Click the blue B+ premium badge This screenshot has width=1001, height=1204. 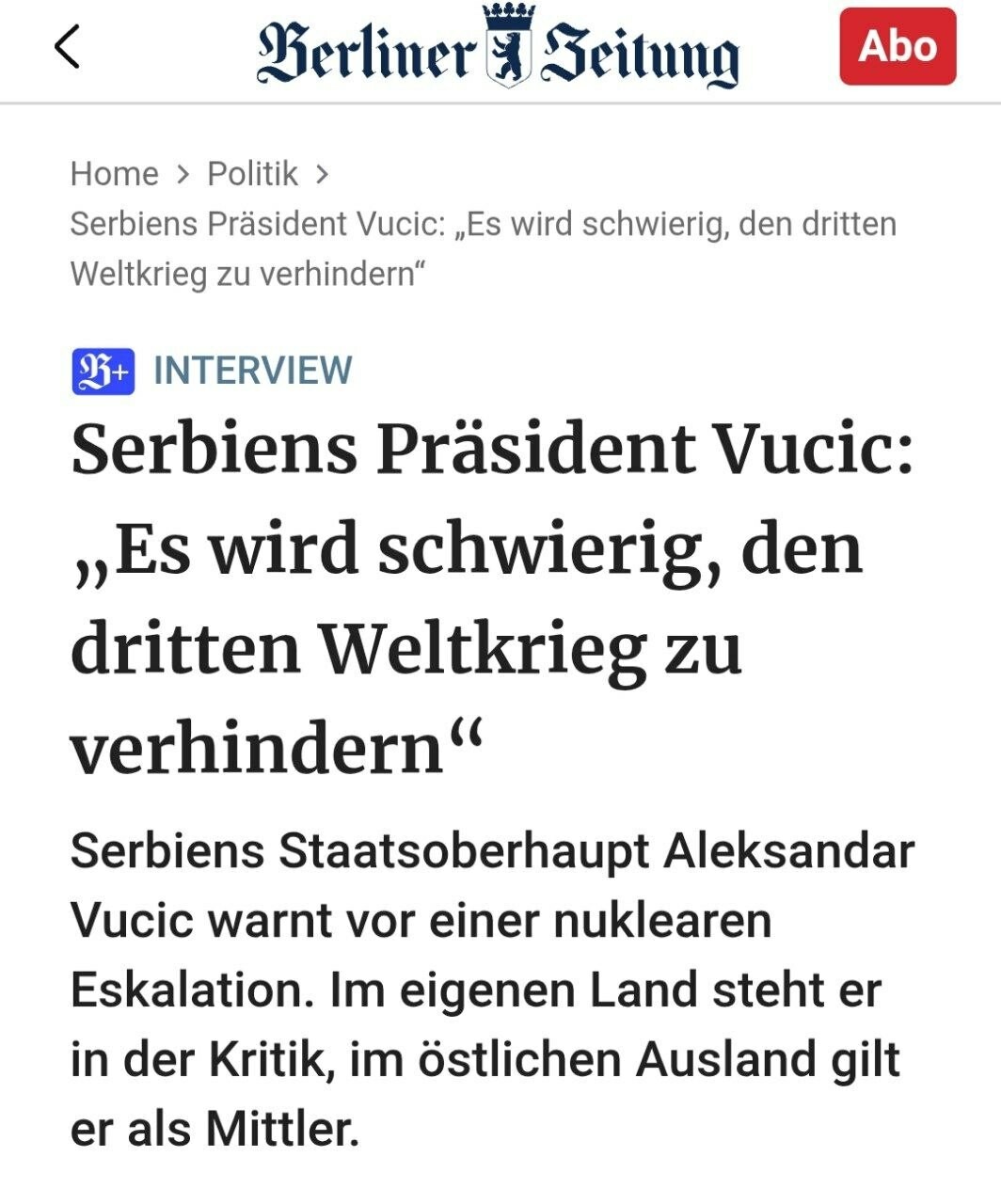pyautogui.click(x=103, y=371)
